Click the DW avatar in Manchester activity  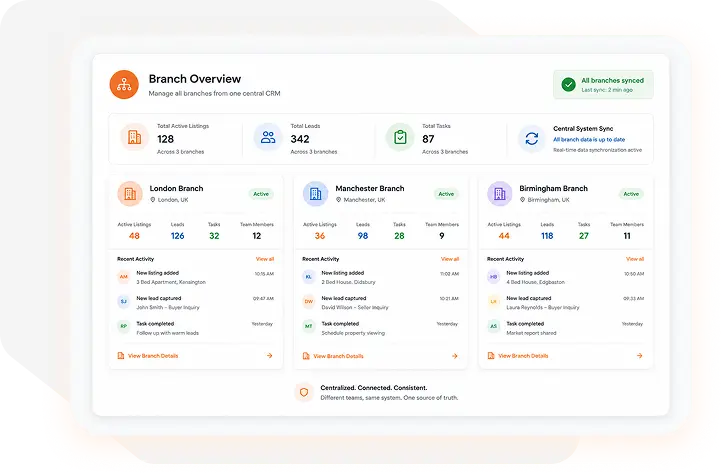click(x=309, y=302)
